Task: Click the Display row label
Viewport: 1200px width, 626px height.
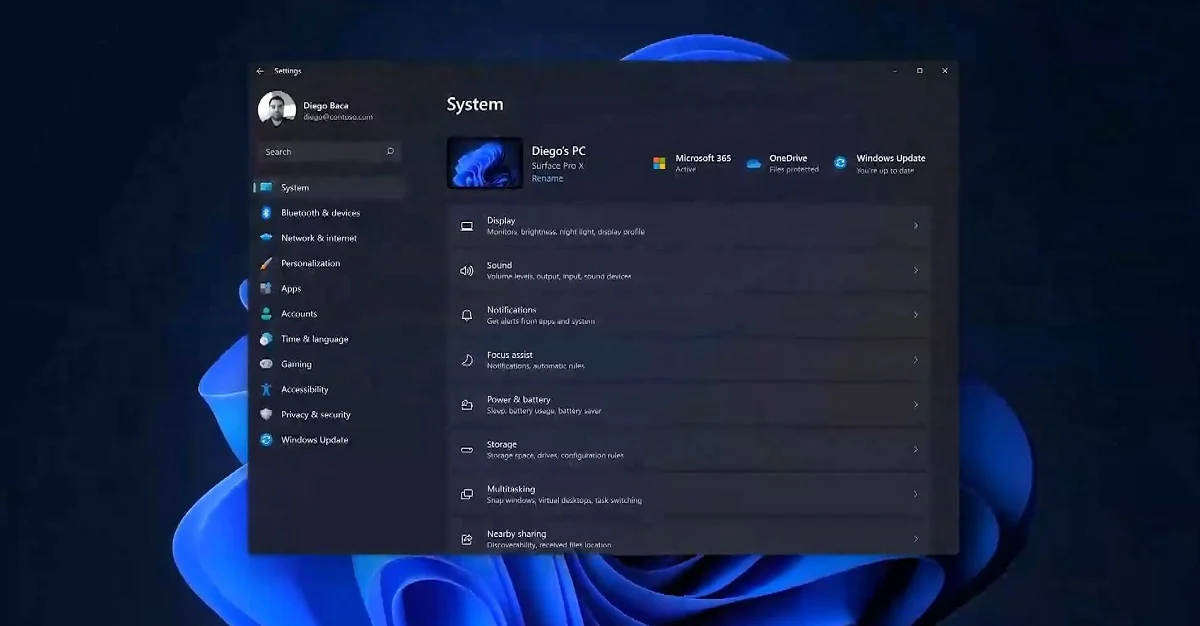Action: 501,220
